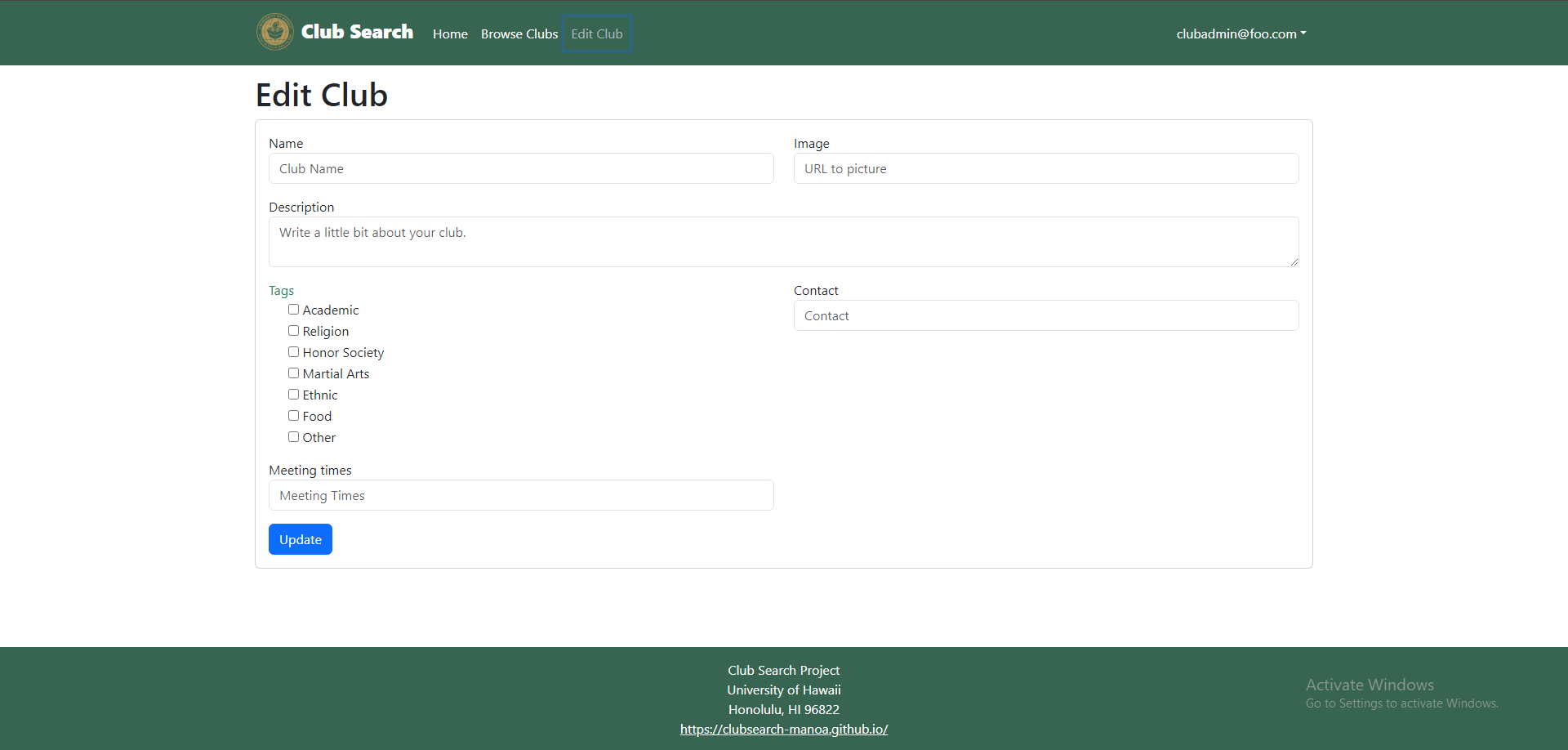Click the Description text area

tap(784, 242)
